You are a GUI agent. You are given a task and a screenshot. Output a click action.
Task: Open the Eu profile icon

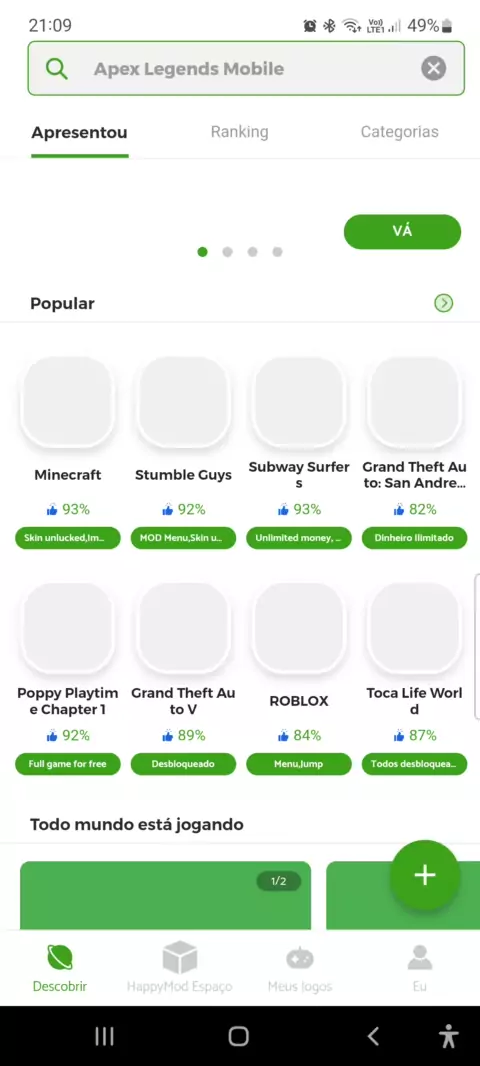pos(419,958)
